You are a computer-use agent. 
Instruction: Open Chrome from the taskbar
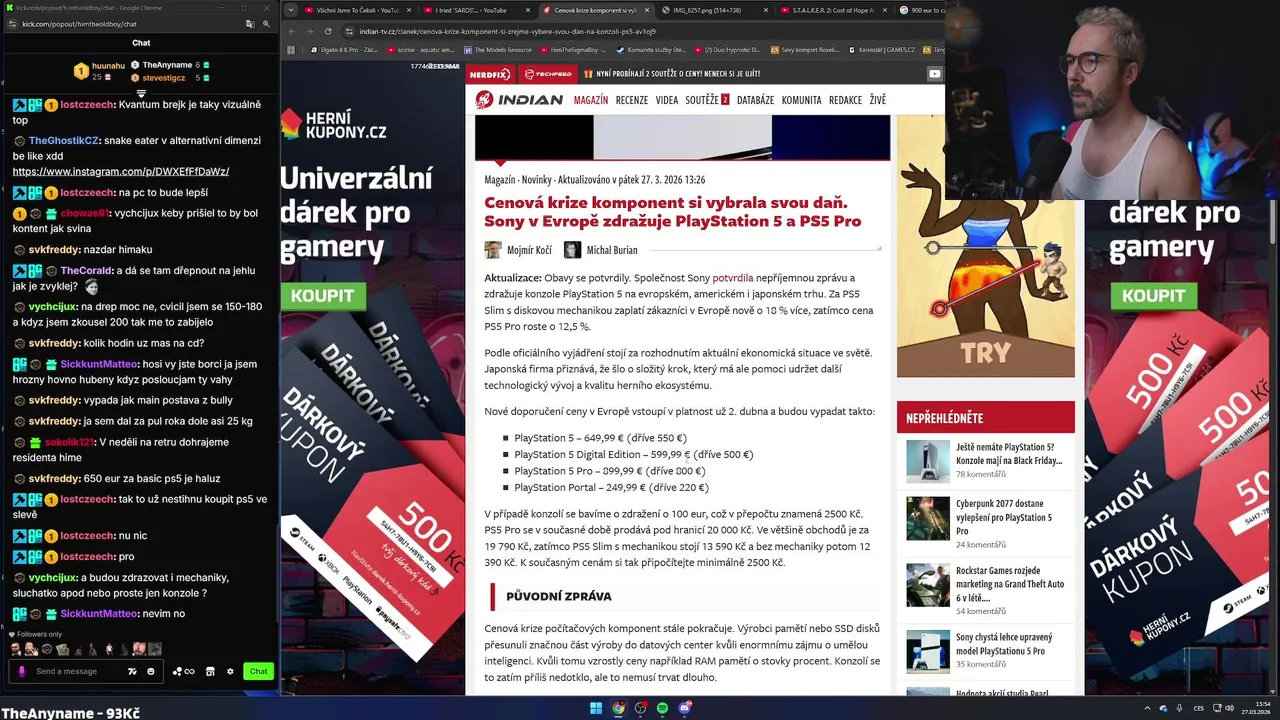pos(619,708)
